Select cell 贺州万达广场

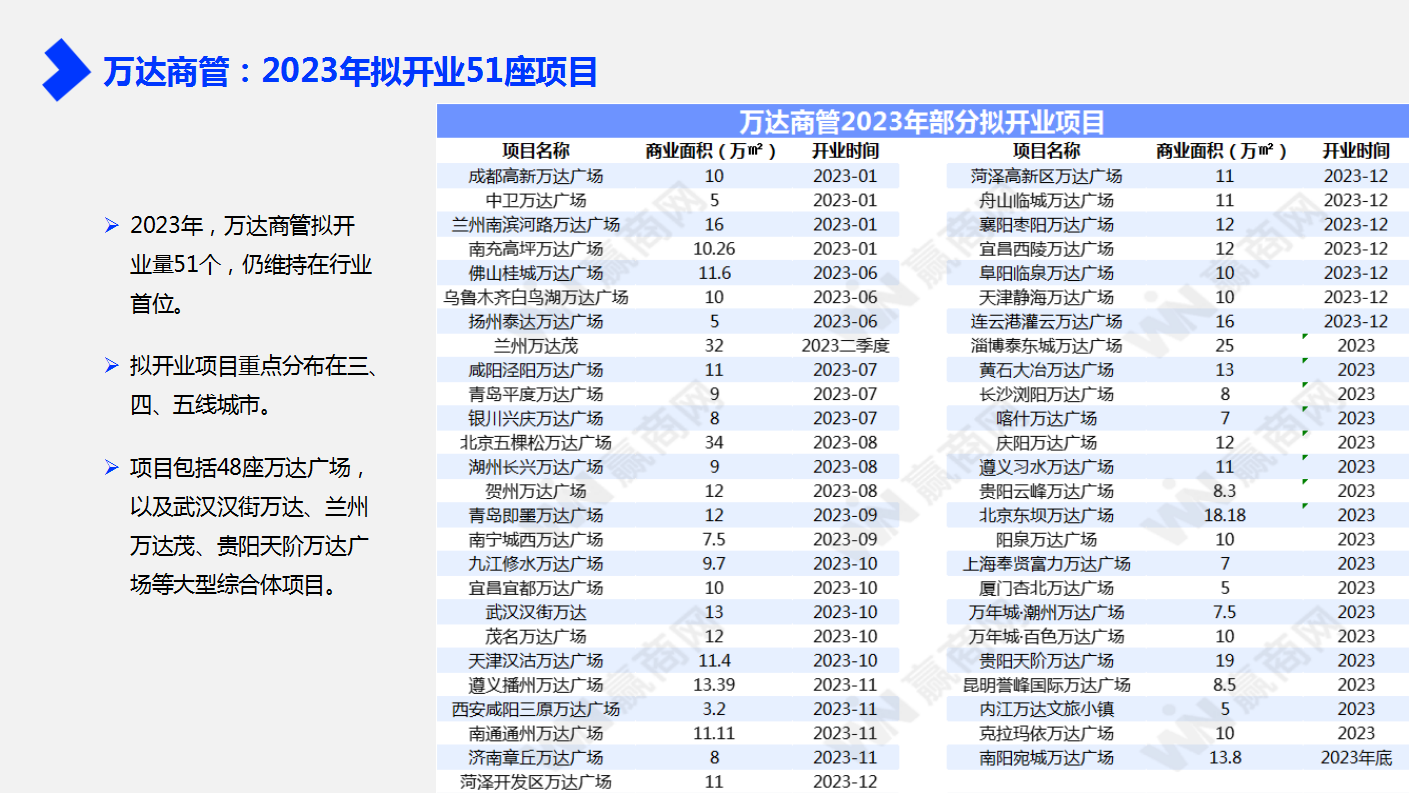tap(536, 491)
